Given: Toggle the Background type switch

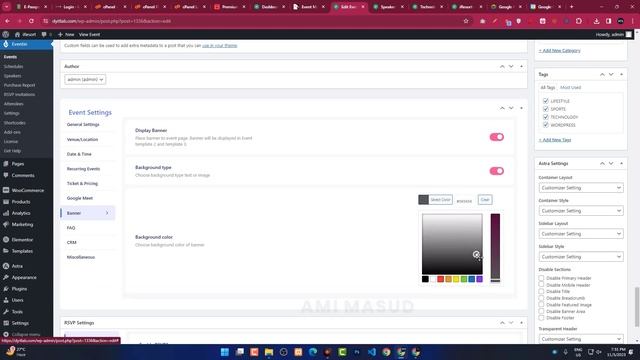Looking at the screenshot, I should (x=496, y=171).
